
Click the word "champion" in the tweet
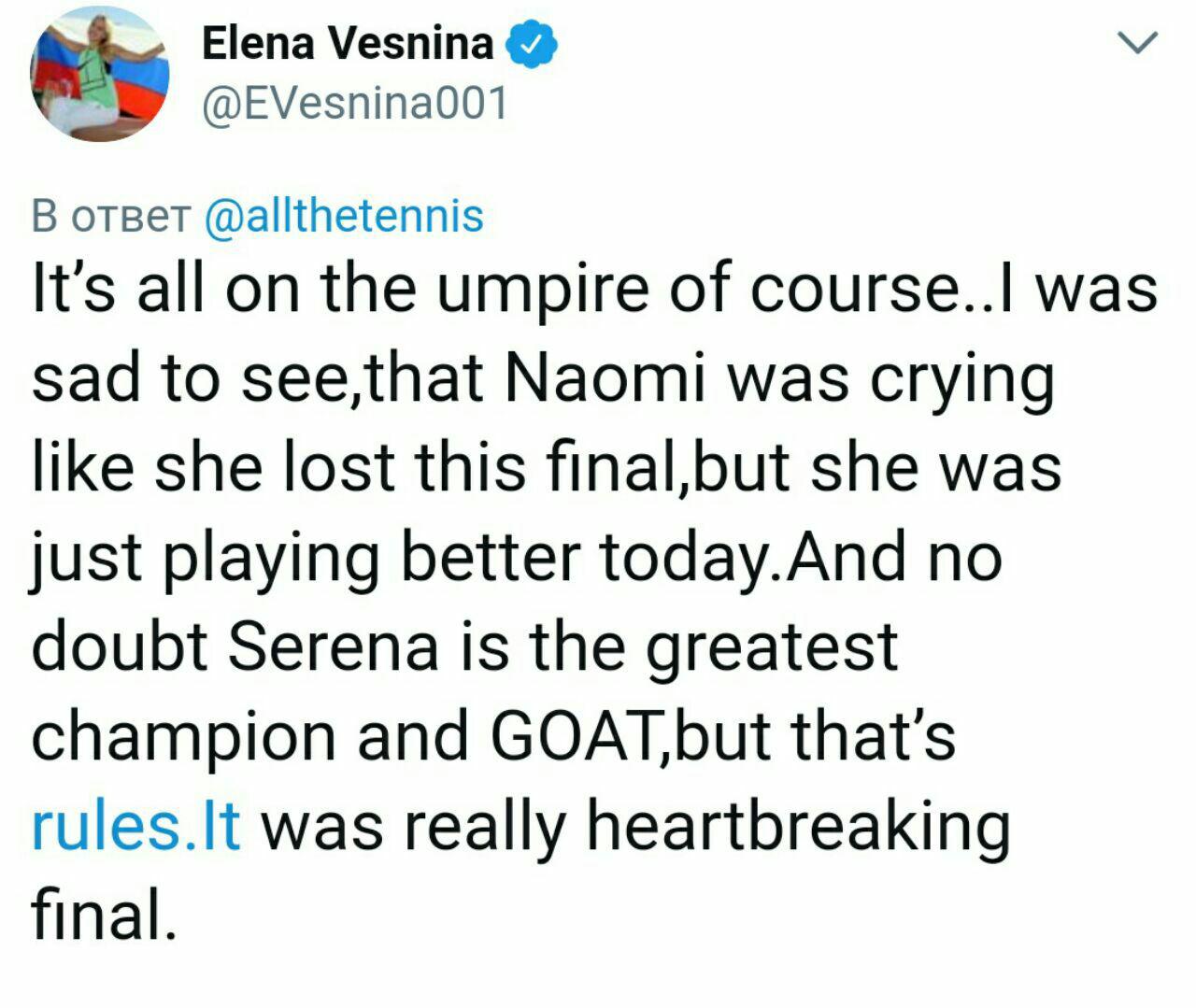point(183,738)
